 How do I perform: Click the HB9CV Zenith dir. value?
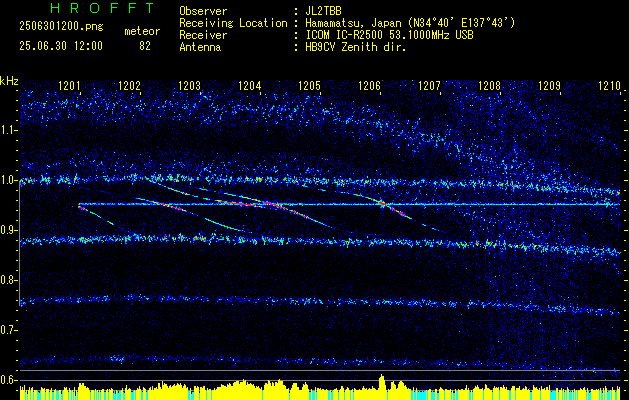tap(356, 47)
